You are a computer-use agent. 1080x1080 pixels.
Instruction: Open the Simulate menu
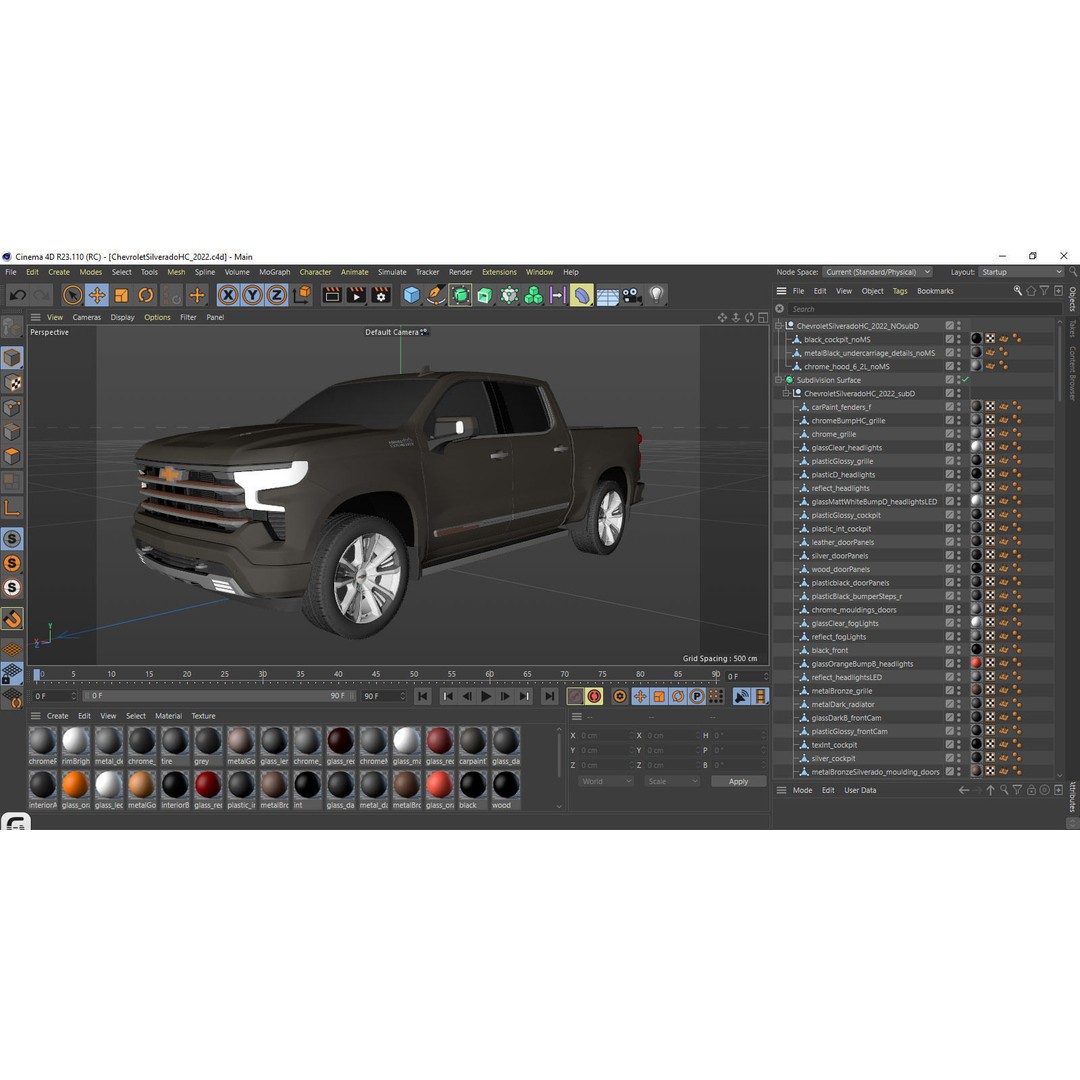pyautogui.click(x=392, y=272)
